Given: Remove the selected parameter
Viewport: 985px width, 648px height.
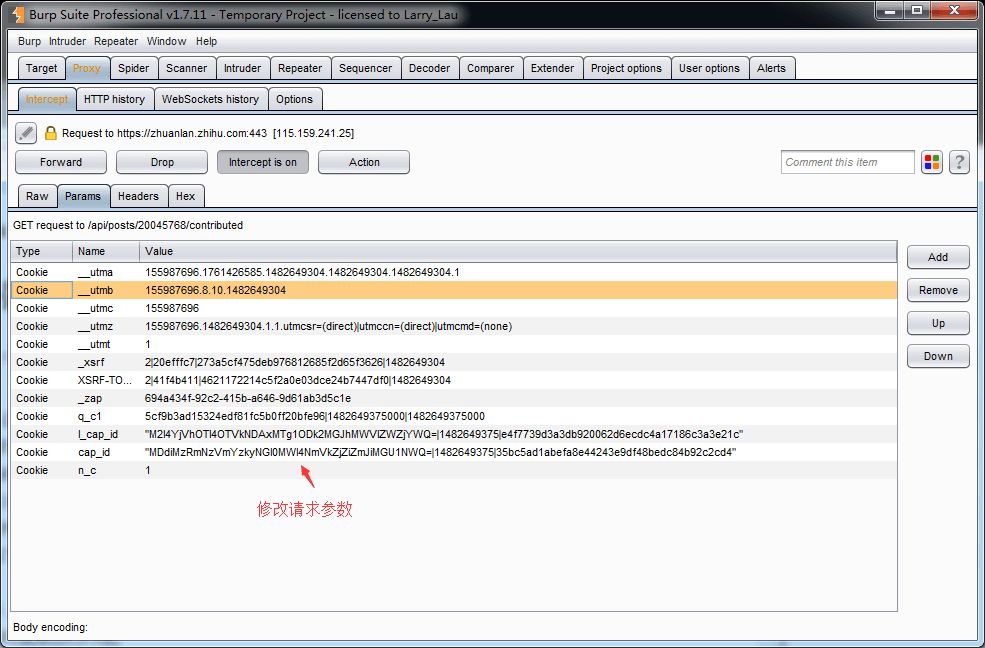Looking at the screenshot, I should coord(938,290).
